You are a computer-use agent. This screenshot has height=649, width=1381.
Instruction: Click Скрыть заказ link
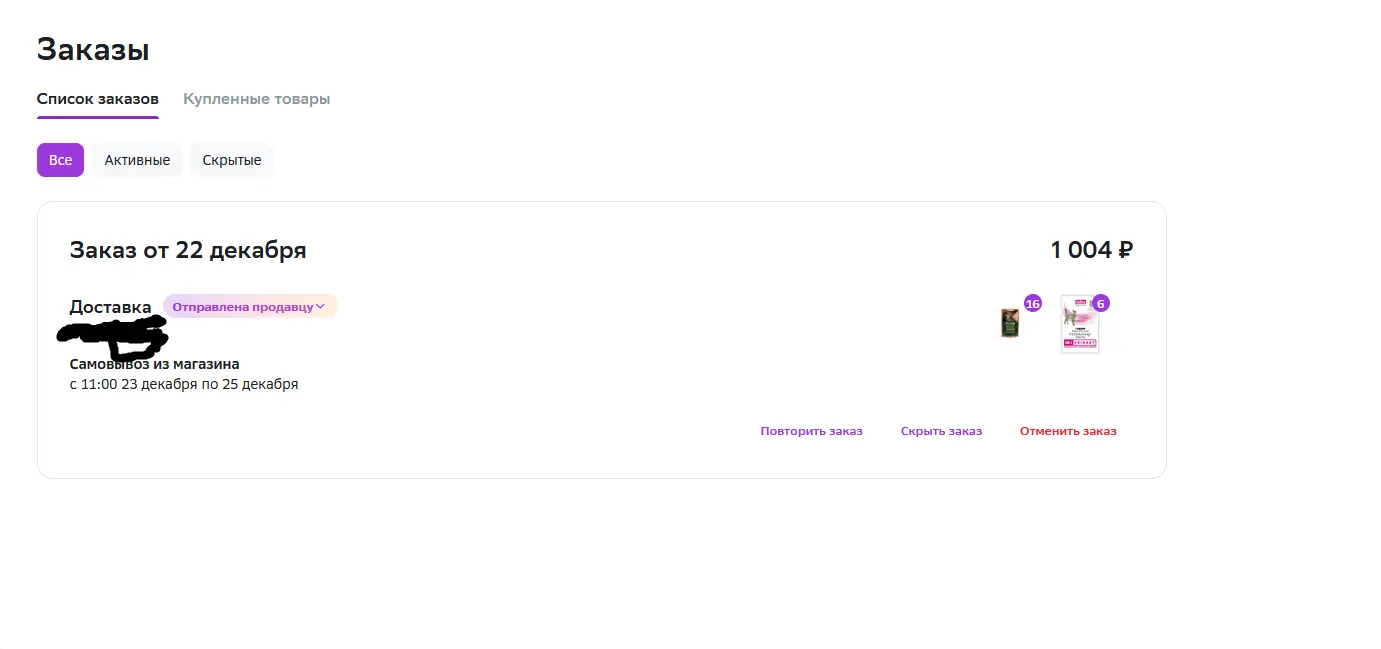pos(941,431)
